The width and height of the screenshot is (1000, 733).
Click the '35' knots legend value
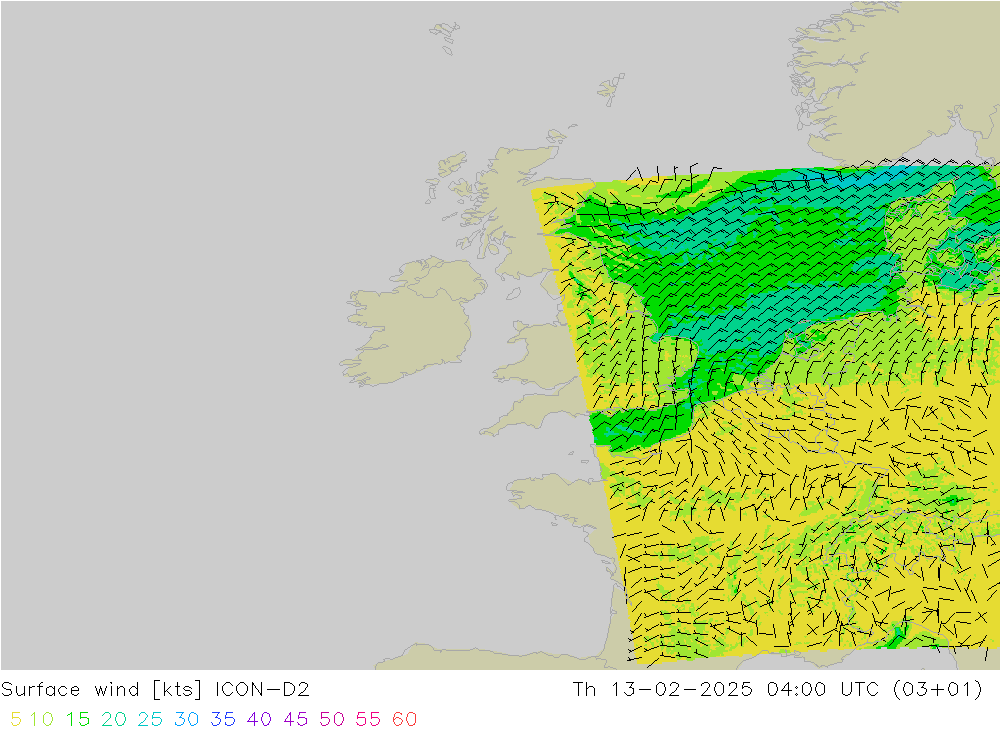click(223, 719)
